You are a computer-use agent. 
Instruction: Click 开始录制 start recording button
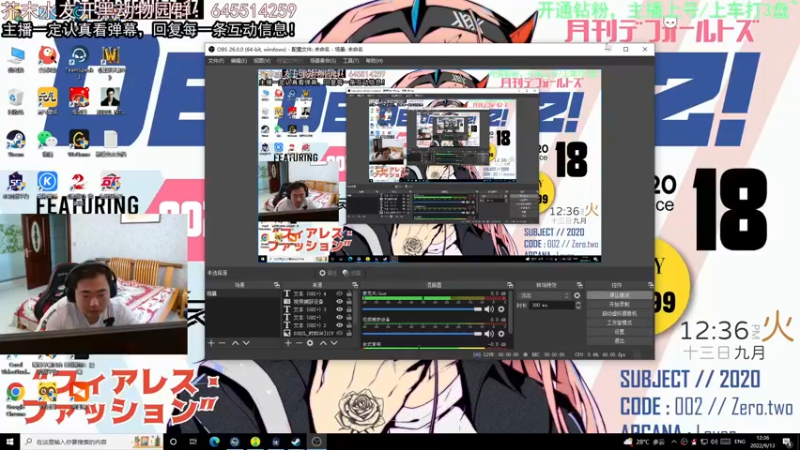click(619, 305)
